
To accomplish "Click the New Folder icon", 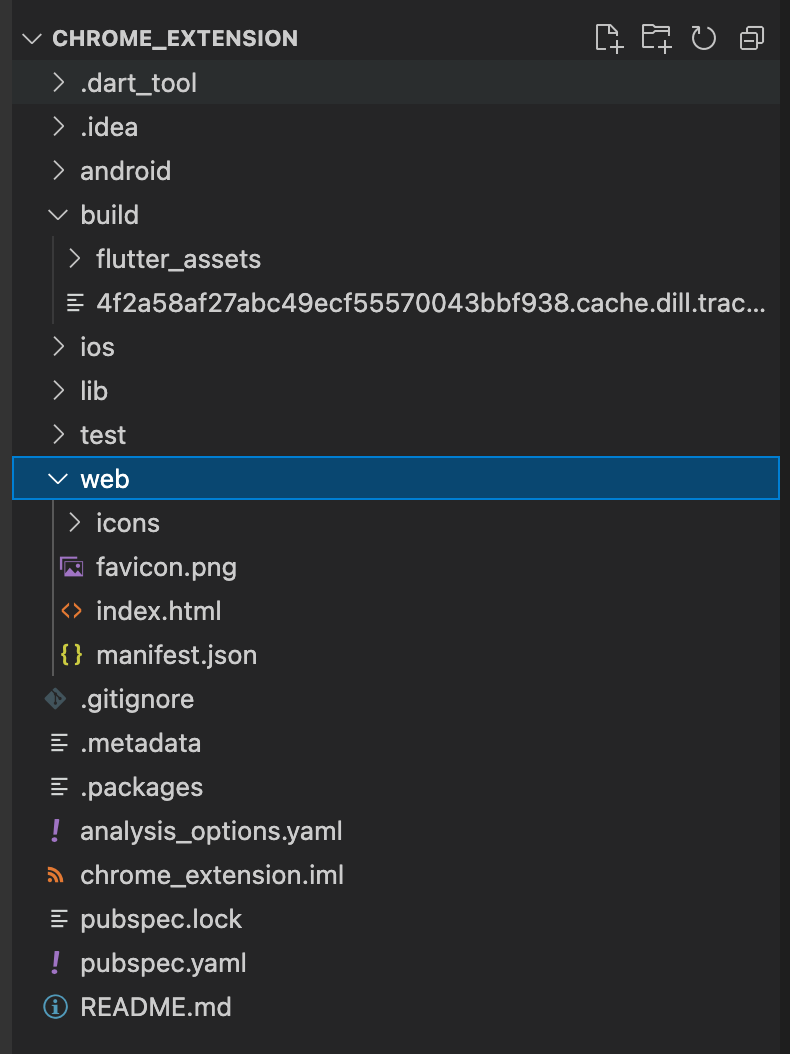I will pos(656,38).
